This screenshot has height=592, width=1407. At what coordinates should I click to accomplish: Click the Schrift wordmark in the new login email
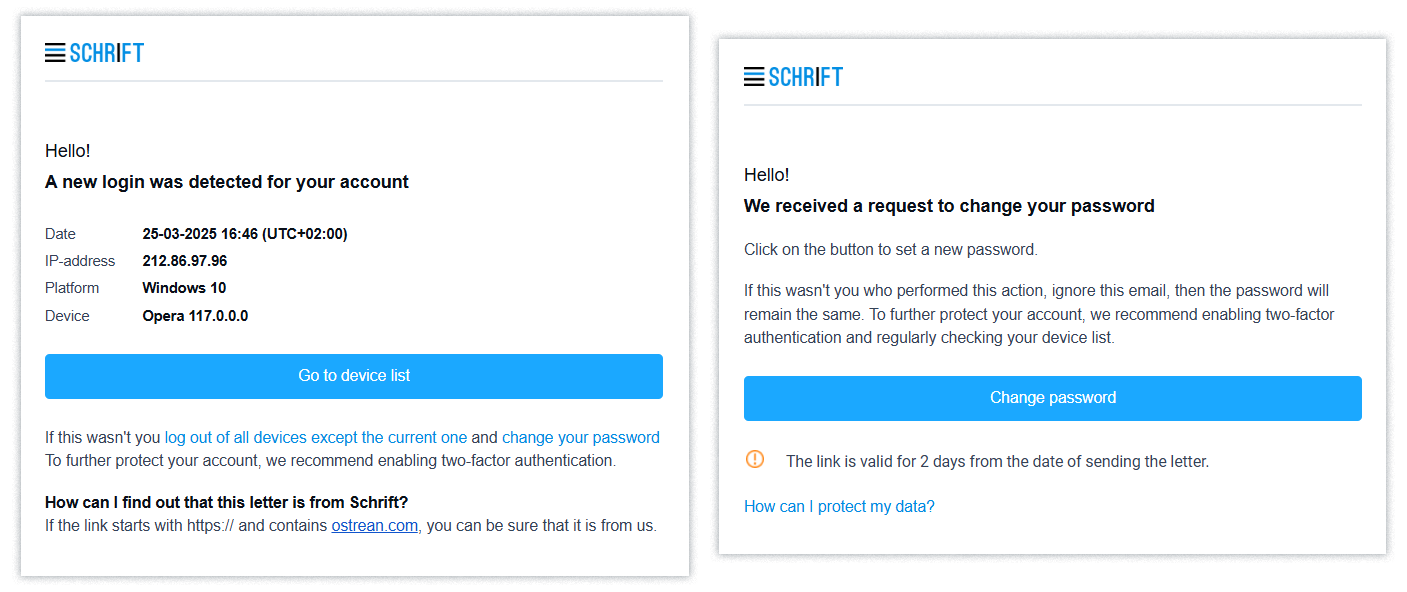point(107,53)
